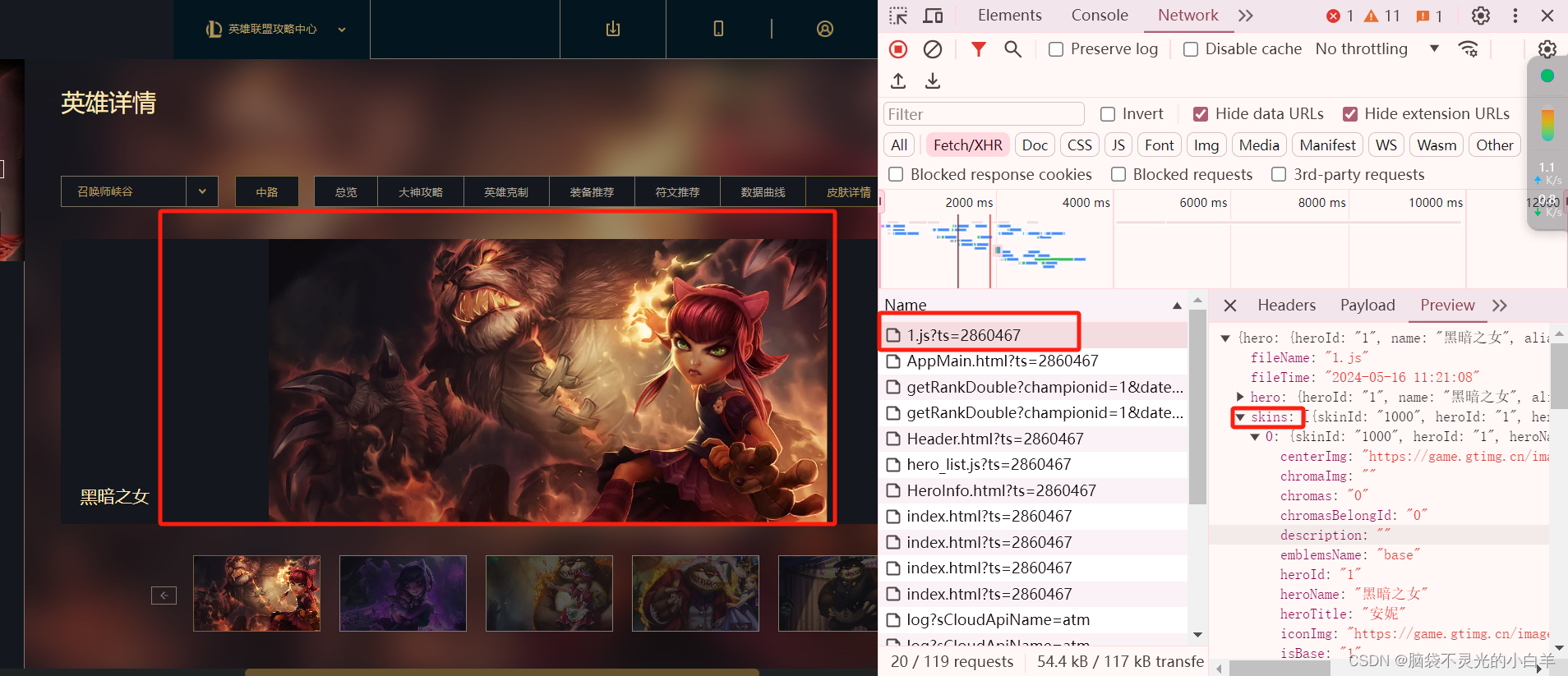The width and height of the screenshot is (1568, 676).
Task: Collapse the skins array node
Action: click(x=1240, y=417)
